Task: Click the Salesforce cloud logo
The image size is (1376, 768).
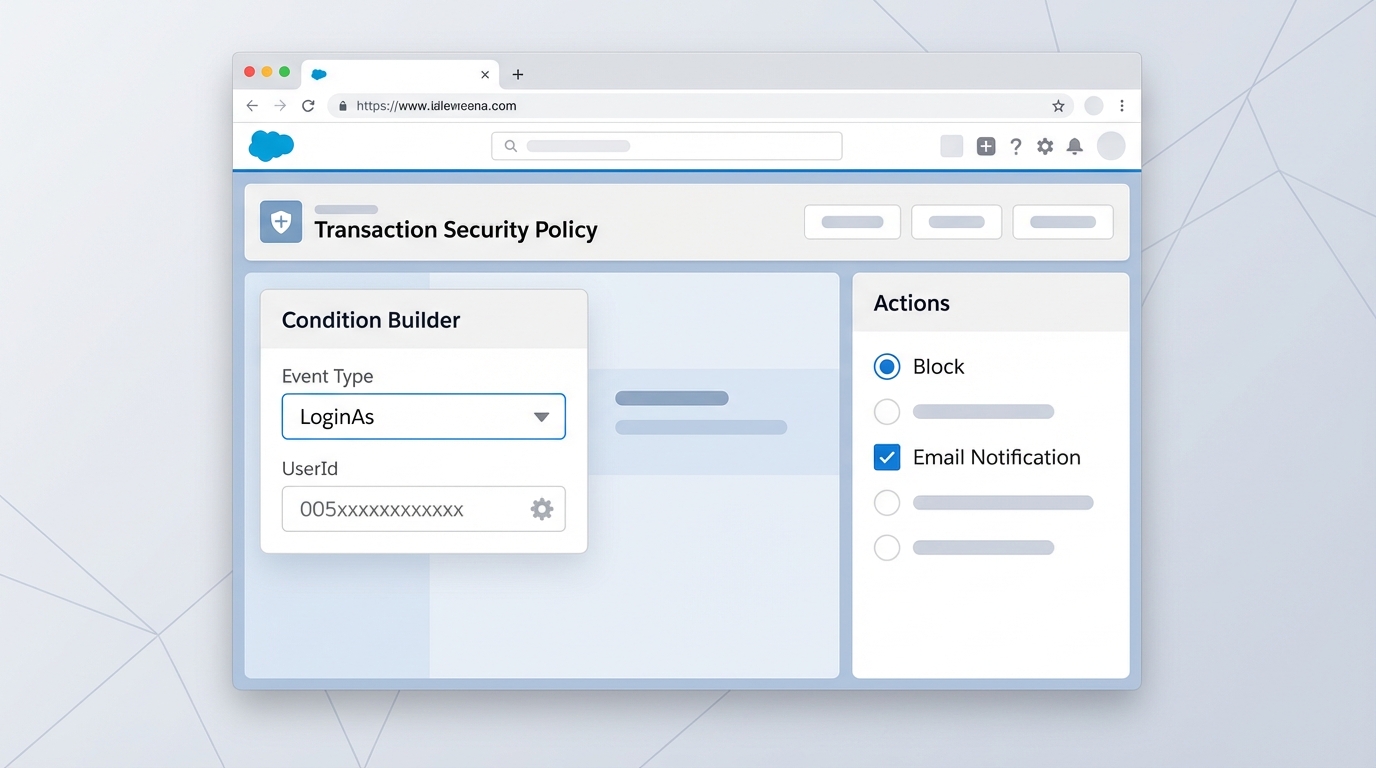Action: (x=271, y=146)
